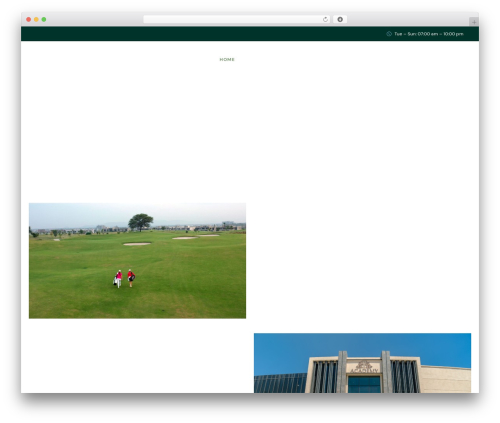Screen dimensions: 500x423
Task: Click the blue glass entrance of the building
Action: [364, 384]
